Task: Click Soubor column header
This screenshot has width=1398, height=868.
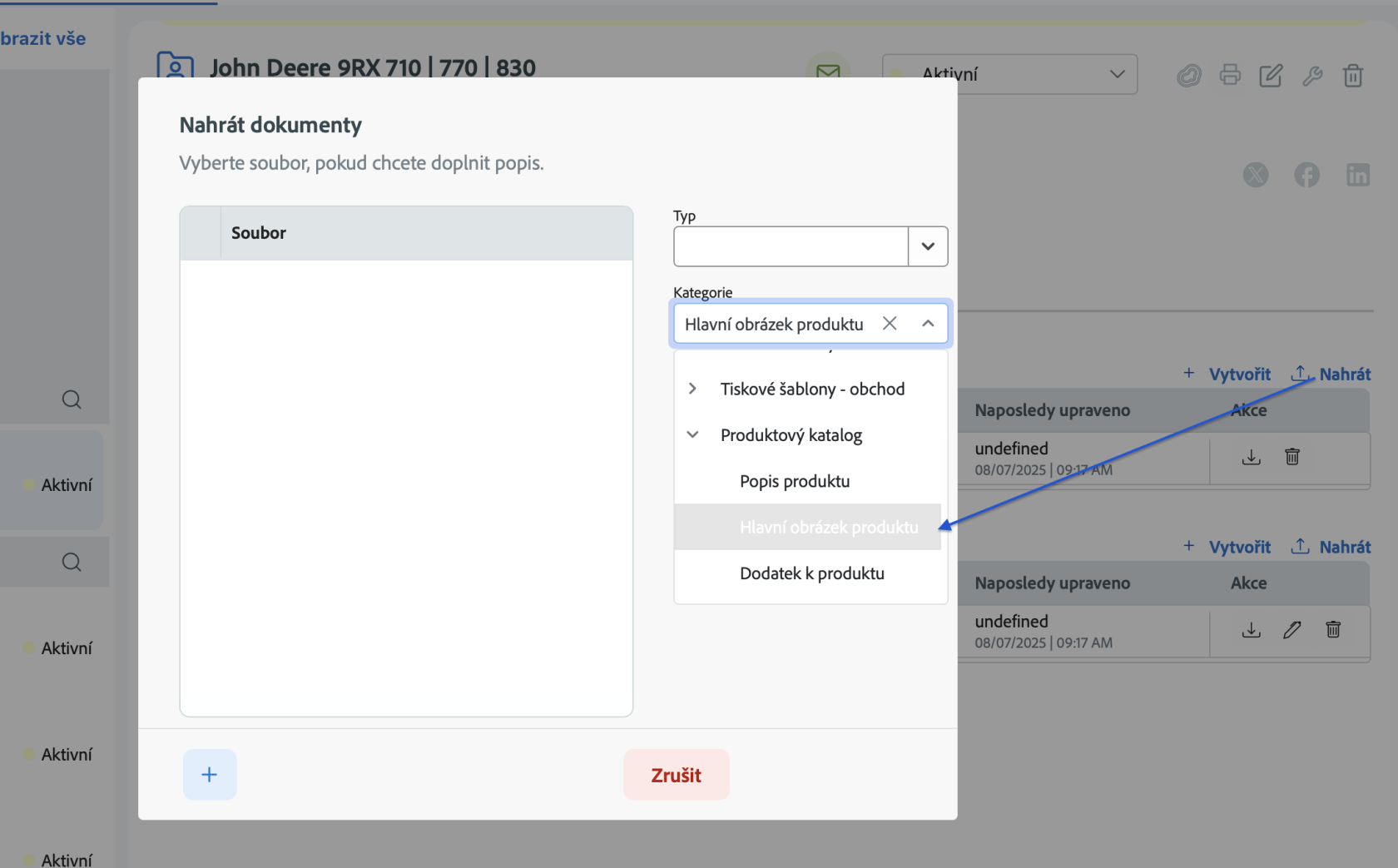Action: pyautogui.click(x=259, y=233)
